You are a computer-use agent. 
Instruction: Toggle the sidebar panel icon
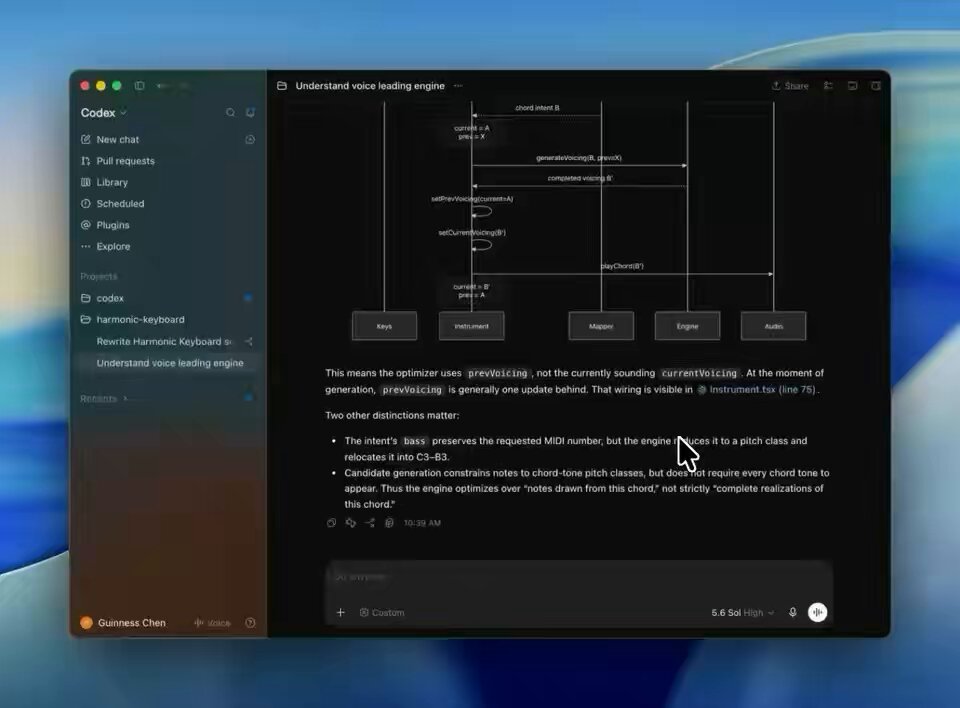(140, 86)
